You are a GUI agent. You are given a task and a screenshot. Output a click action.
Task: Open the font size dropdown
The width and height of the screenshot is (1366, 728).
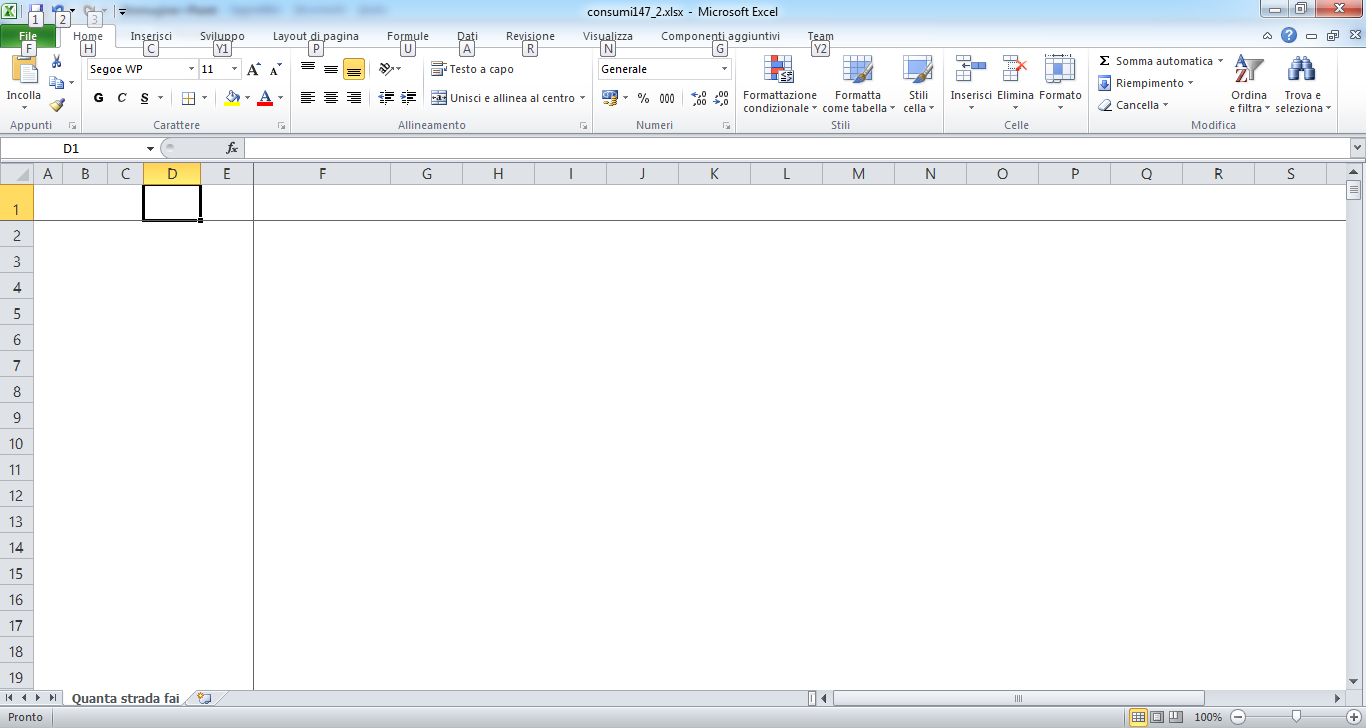[235, 69]
